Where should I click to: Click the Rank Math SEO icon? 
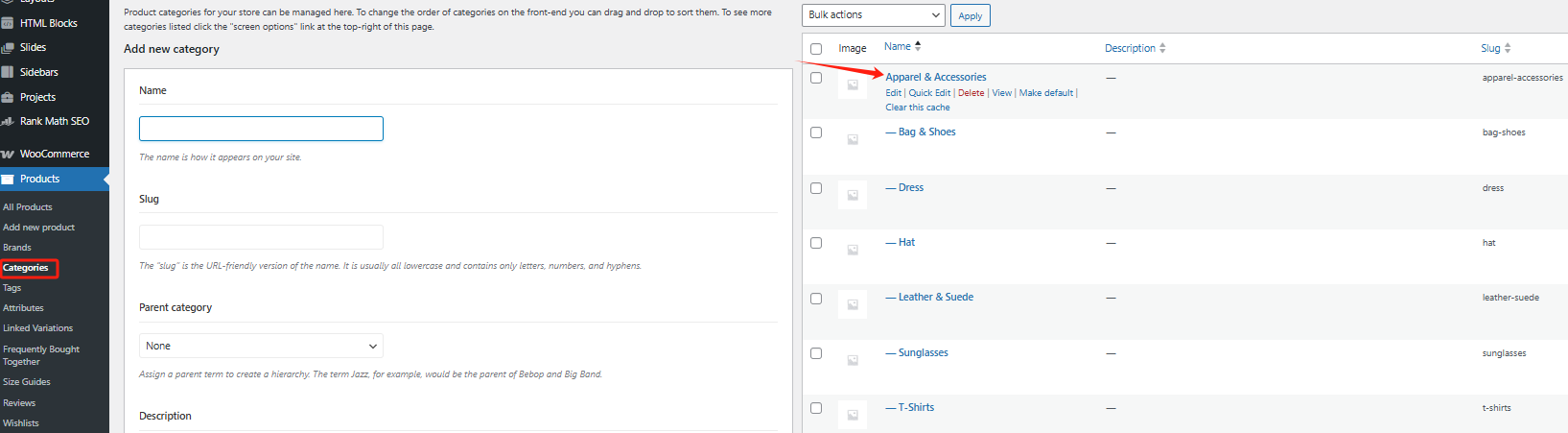(8, 122)
